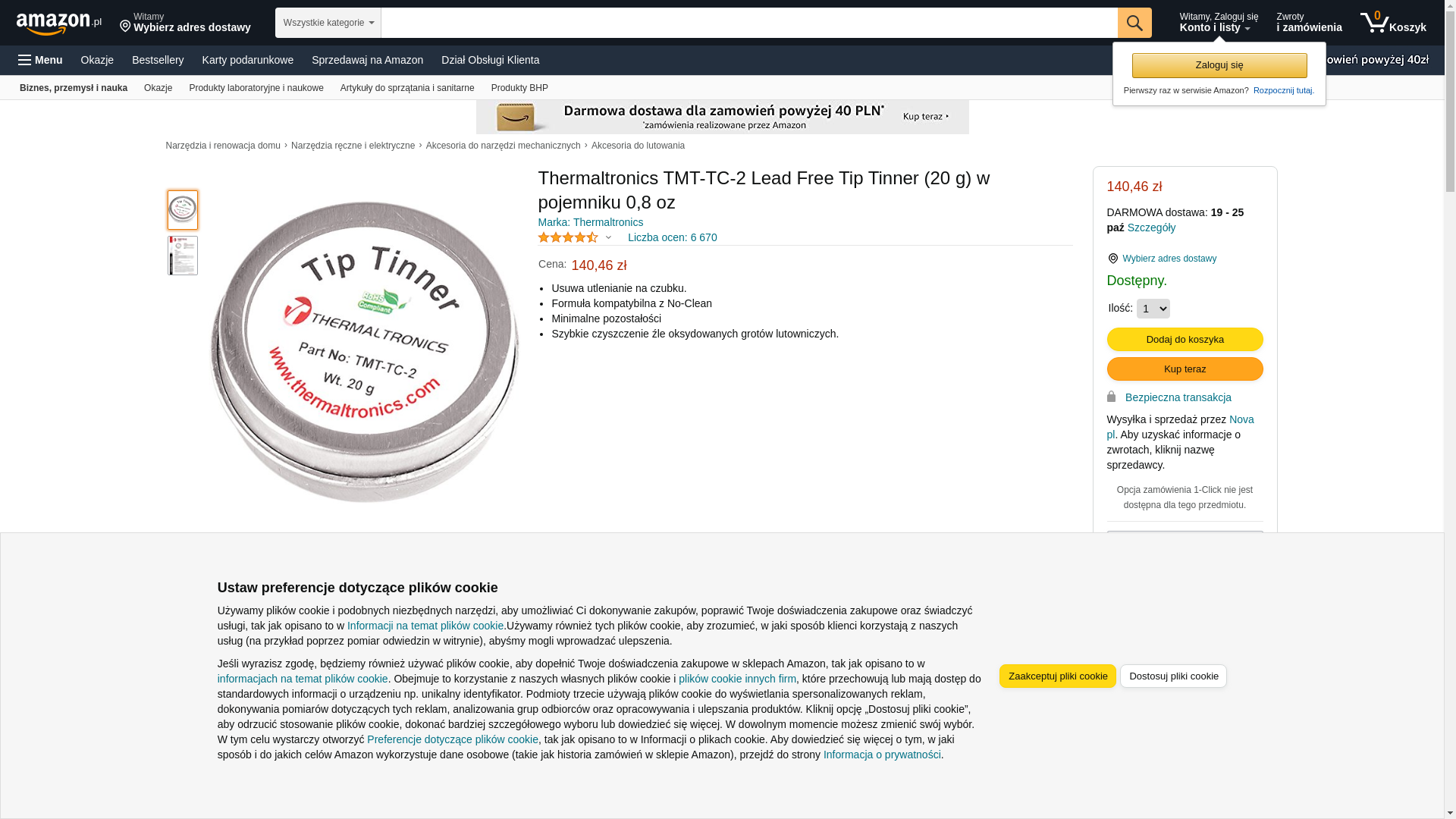Click the magnifier search button

coord(1134,23)
